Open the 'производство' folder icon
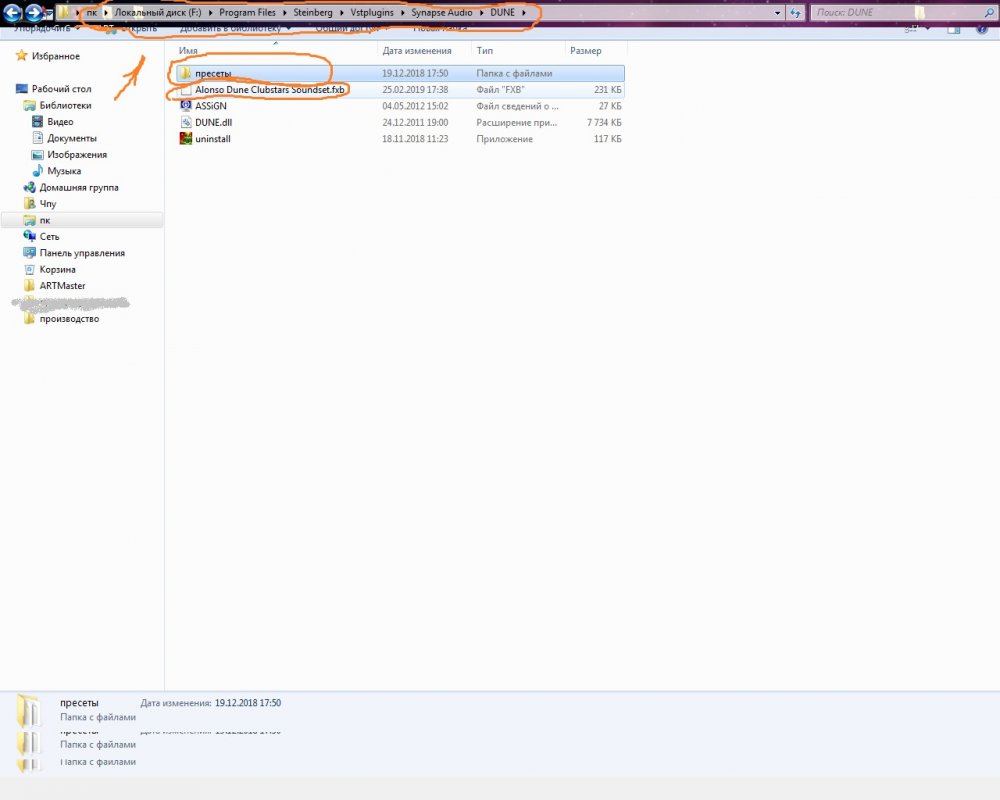This screenshot has width=1000, height=800. (x=29, y=318)
